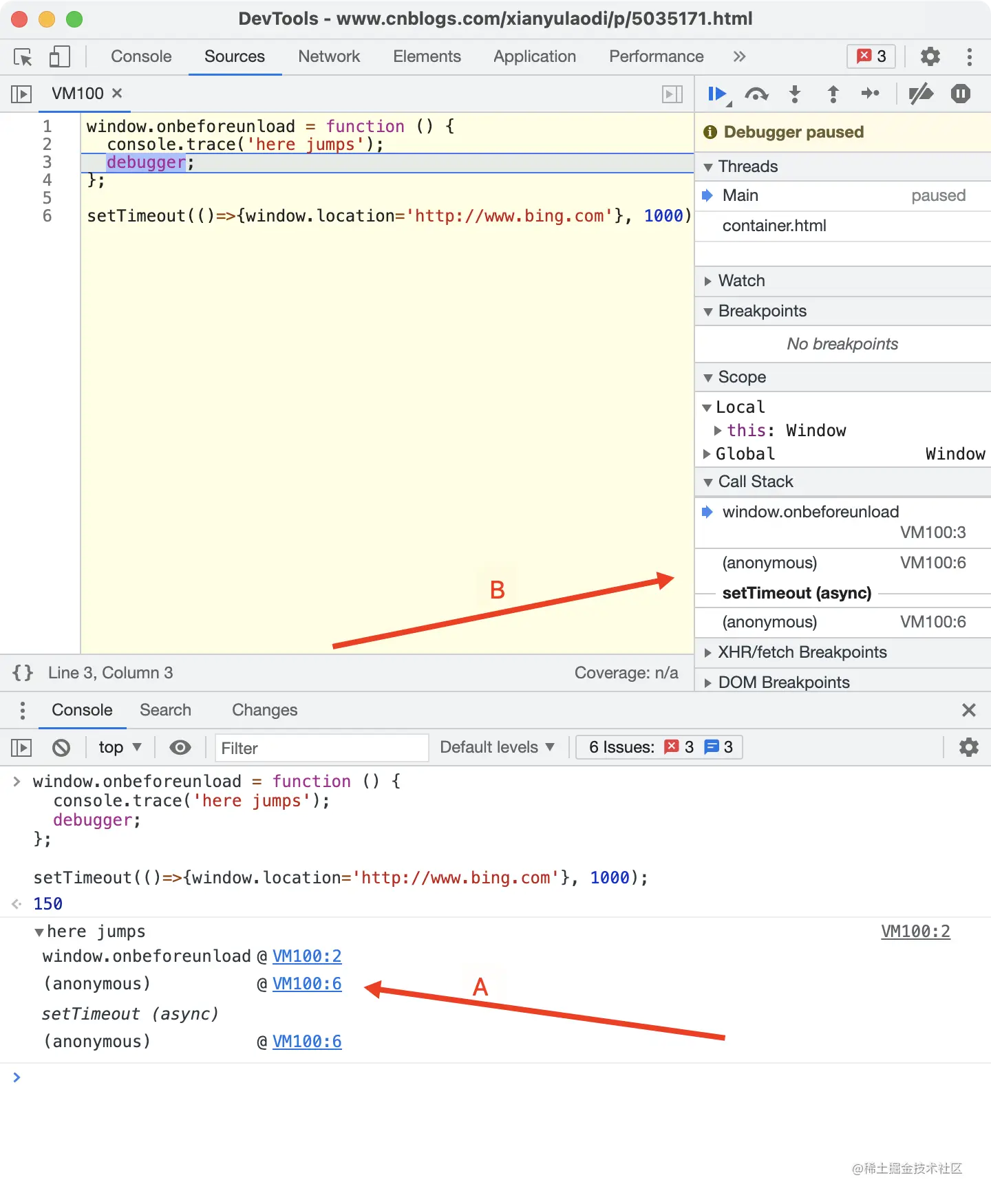Image resolution: width=991 pixels, height=1204 pixels.
Task: Collapse the Call Stack section
Action: (843, 482)
